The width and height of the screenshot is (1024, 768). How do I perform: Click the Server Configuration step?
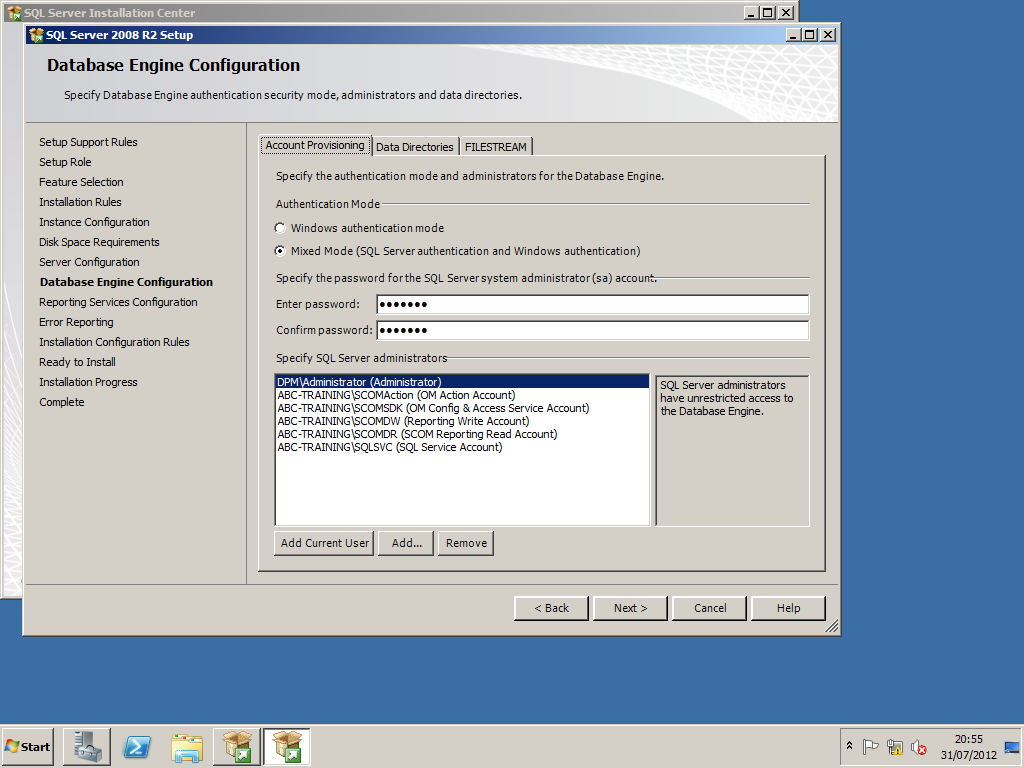point(89,262)
